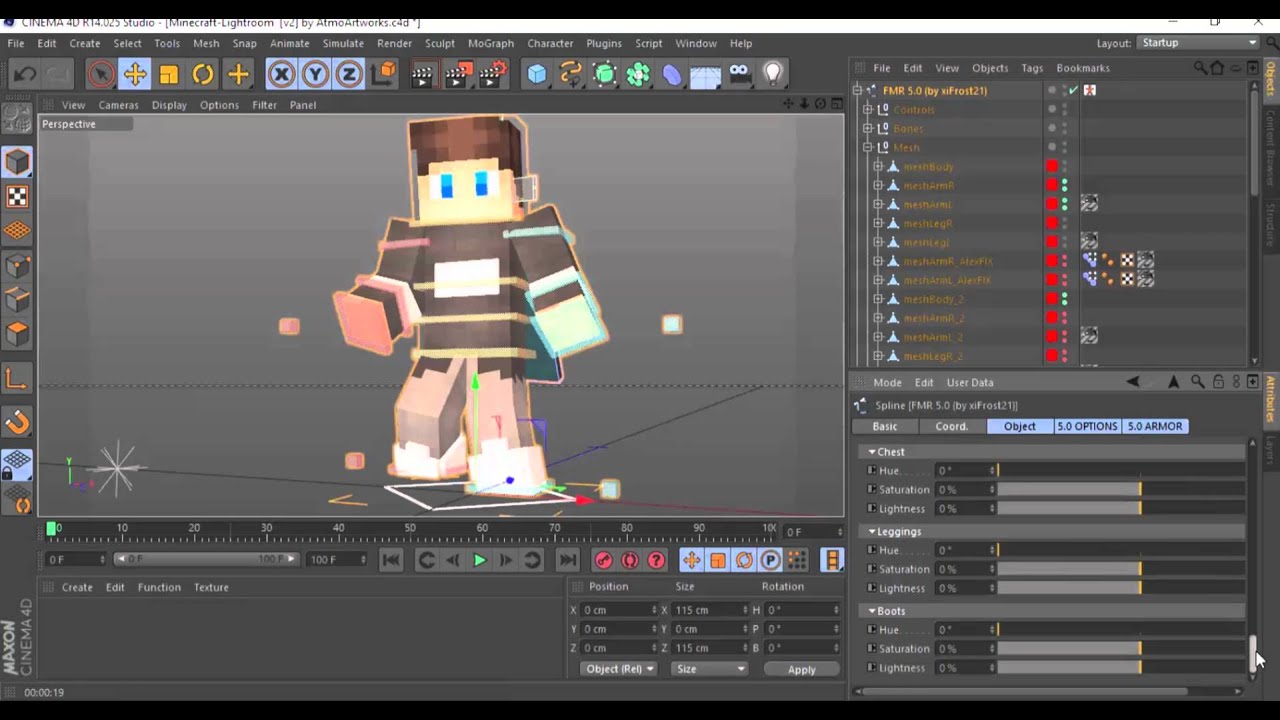Toggle the coordinate system cube icon

[383, 74]
